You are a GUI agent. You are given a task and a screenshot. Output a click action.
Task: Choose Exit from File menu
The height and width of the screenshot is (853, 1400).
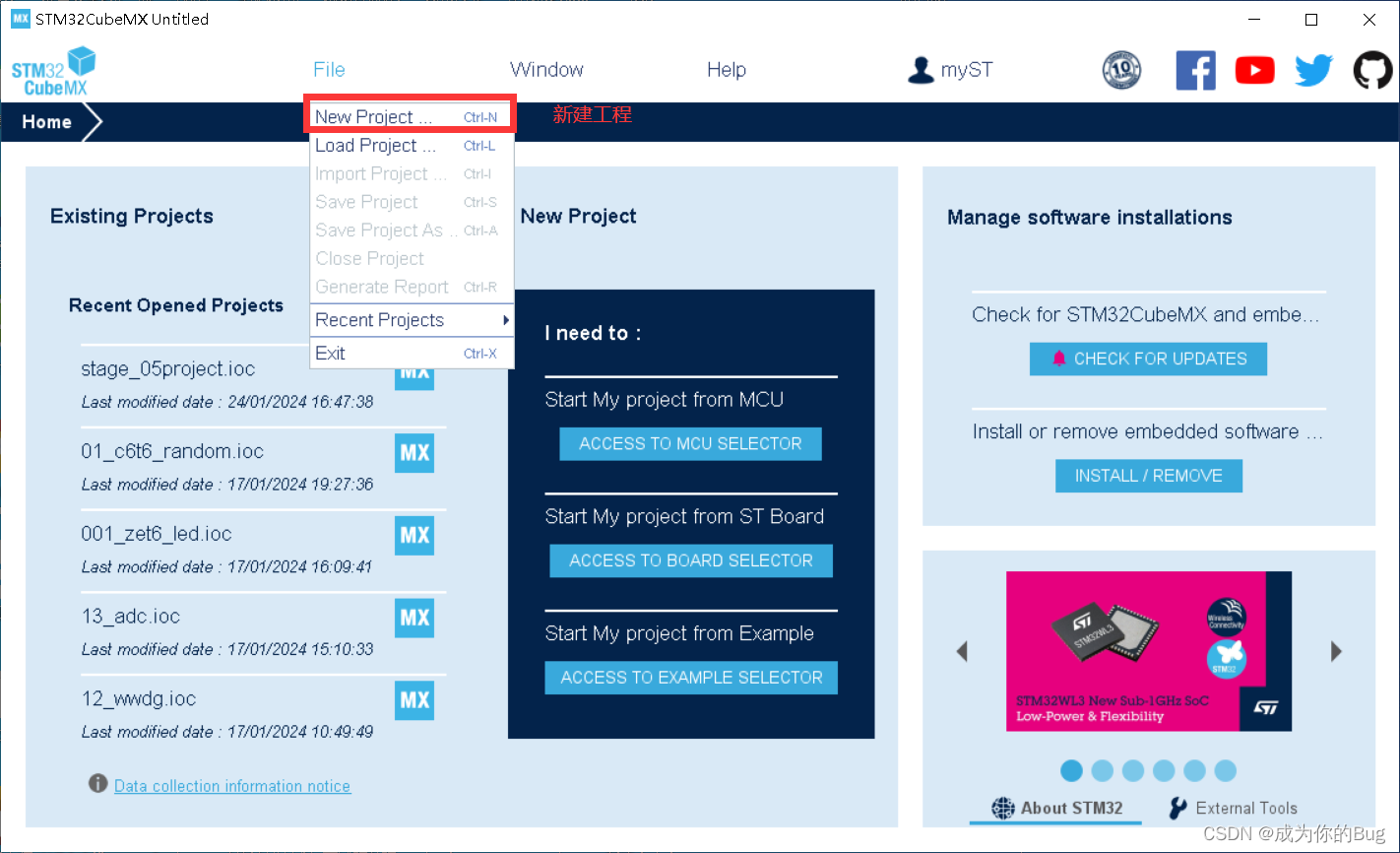(x=412, y=353)
